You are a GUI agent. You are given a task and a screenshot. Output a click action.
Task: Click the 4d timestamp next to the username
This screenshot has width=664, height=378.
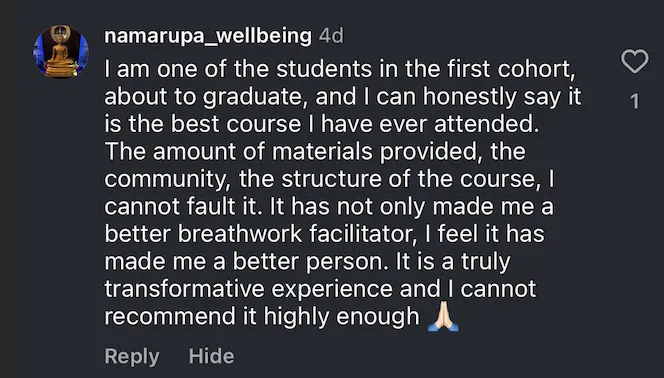pyautogui.click(x=331, y=36)
